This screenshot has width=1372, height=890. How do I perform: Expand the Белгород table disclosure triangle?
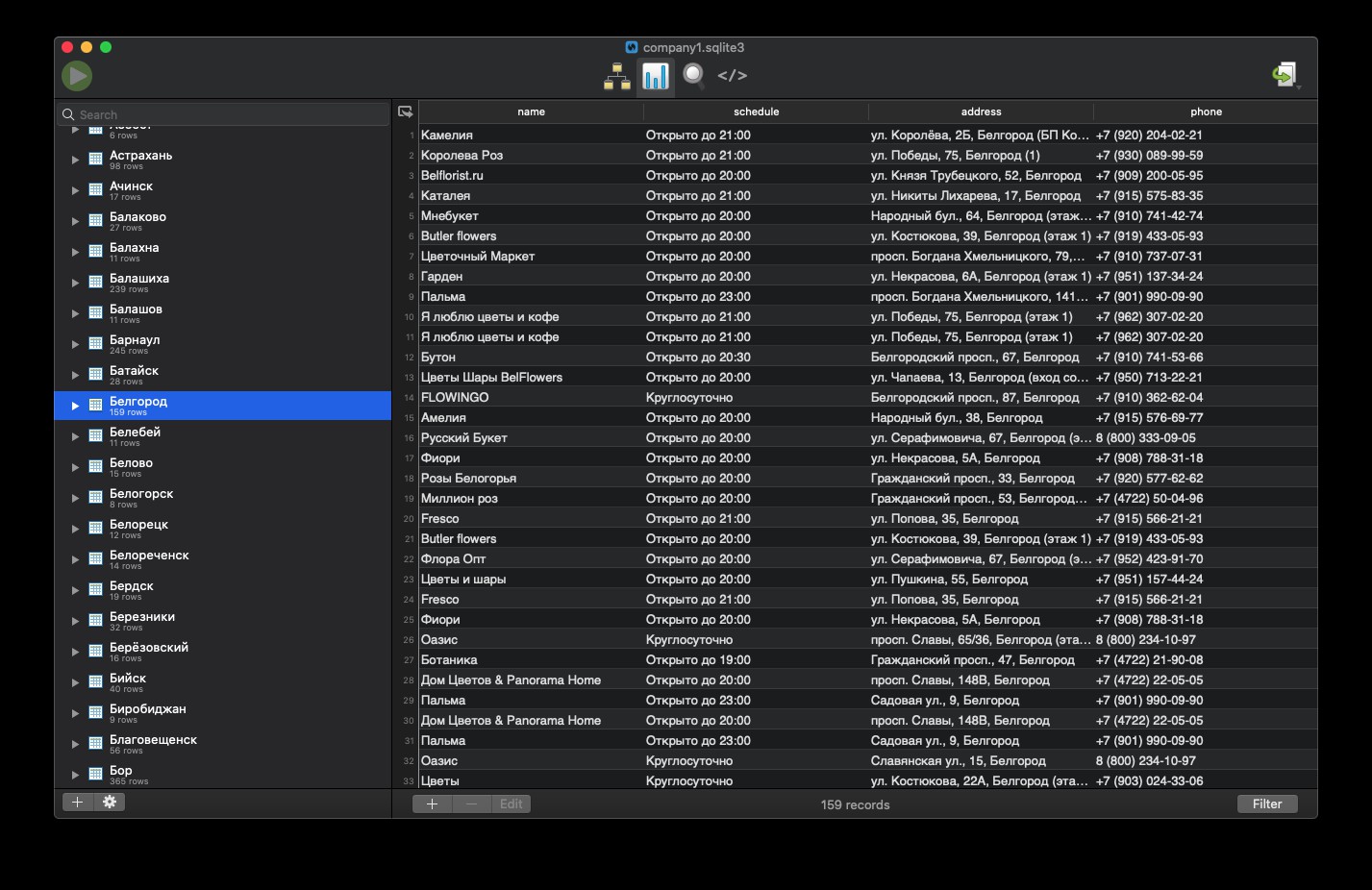pyautogui.click(x=75, y=406)
